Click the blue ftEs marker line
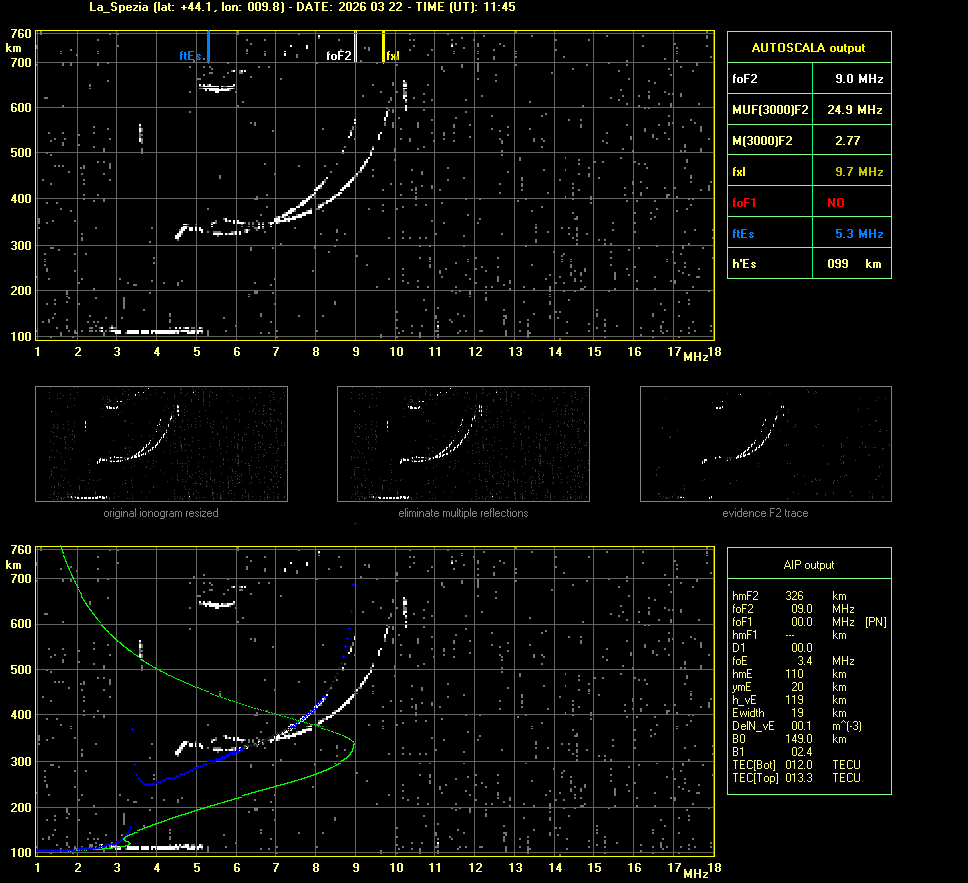Image resolution: width=968 pixels, height=883 pixels. 208,46
